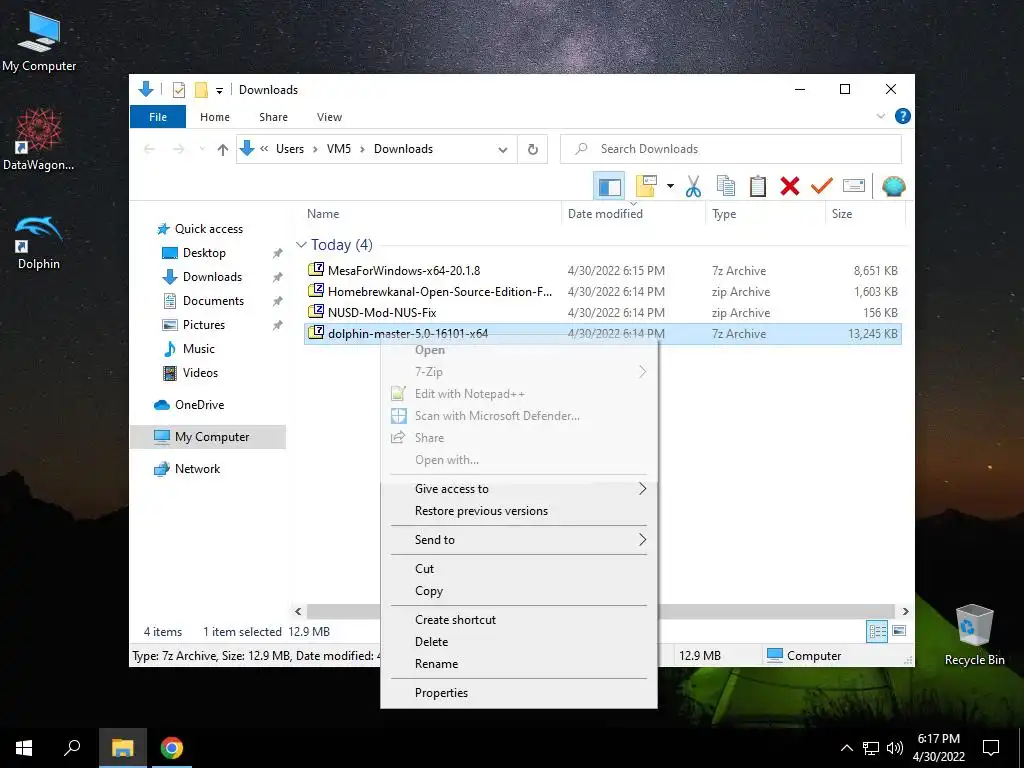This screenshot has width=1024, height=768.
Task: Click the Up one level arrow
Action: [x=223, y=150]
